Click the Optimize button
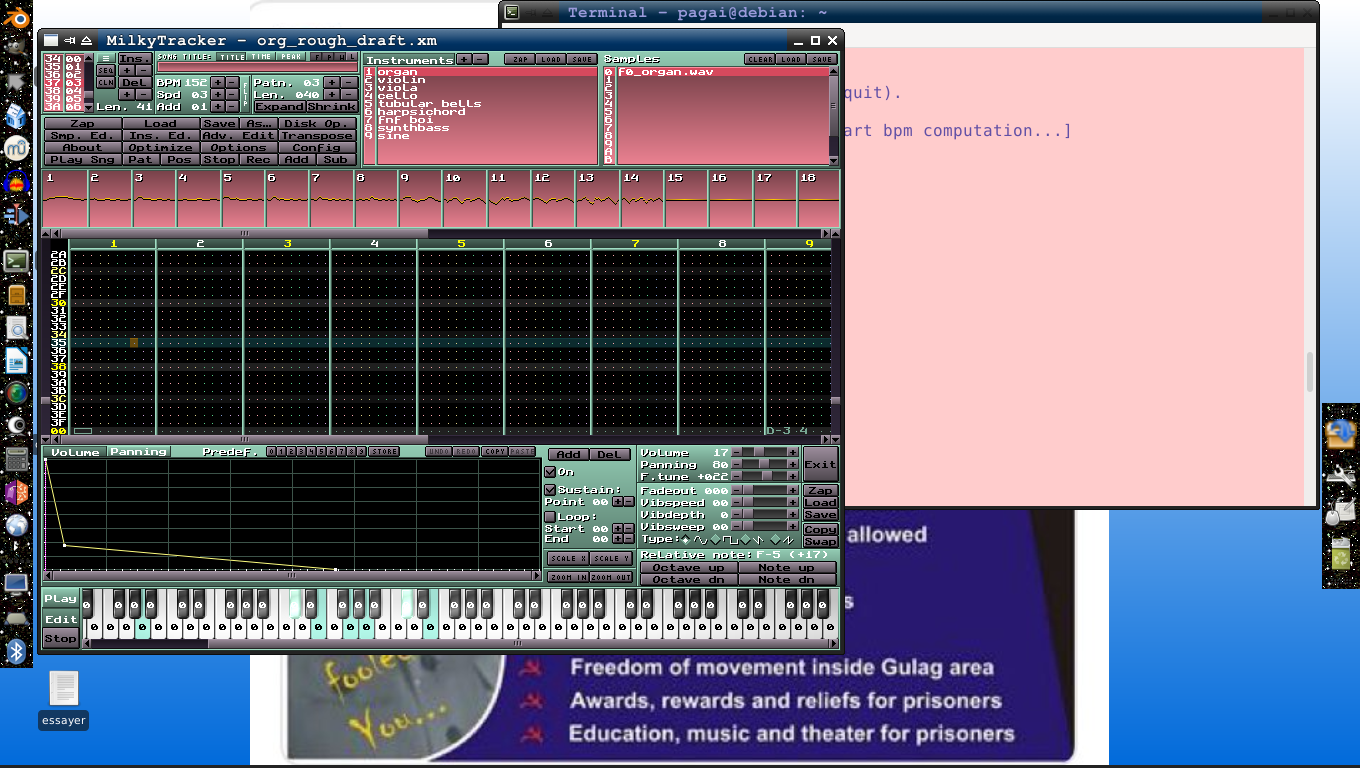 click(x=161, y=148)
